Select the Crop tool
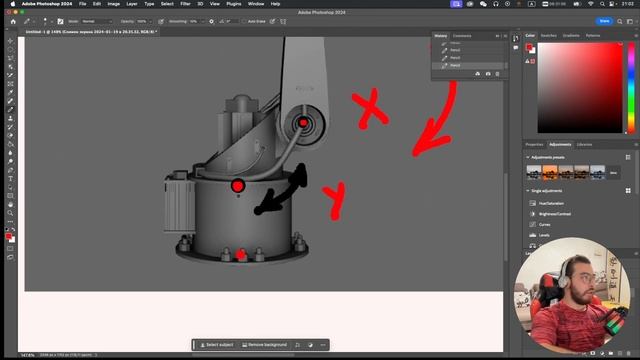 click(x=10, y=76)
